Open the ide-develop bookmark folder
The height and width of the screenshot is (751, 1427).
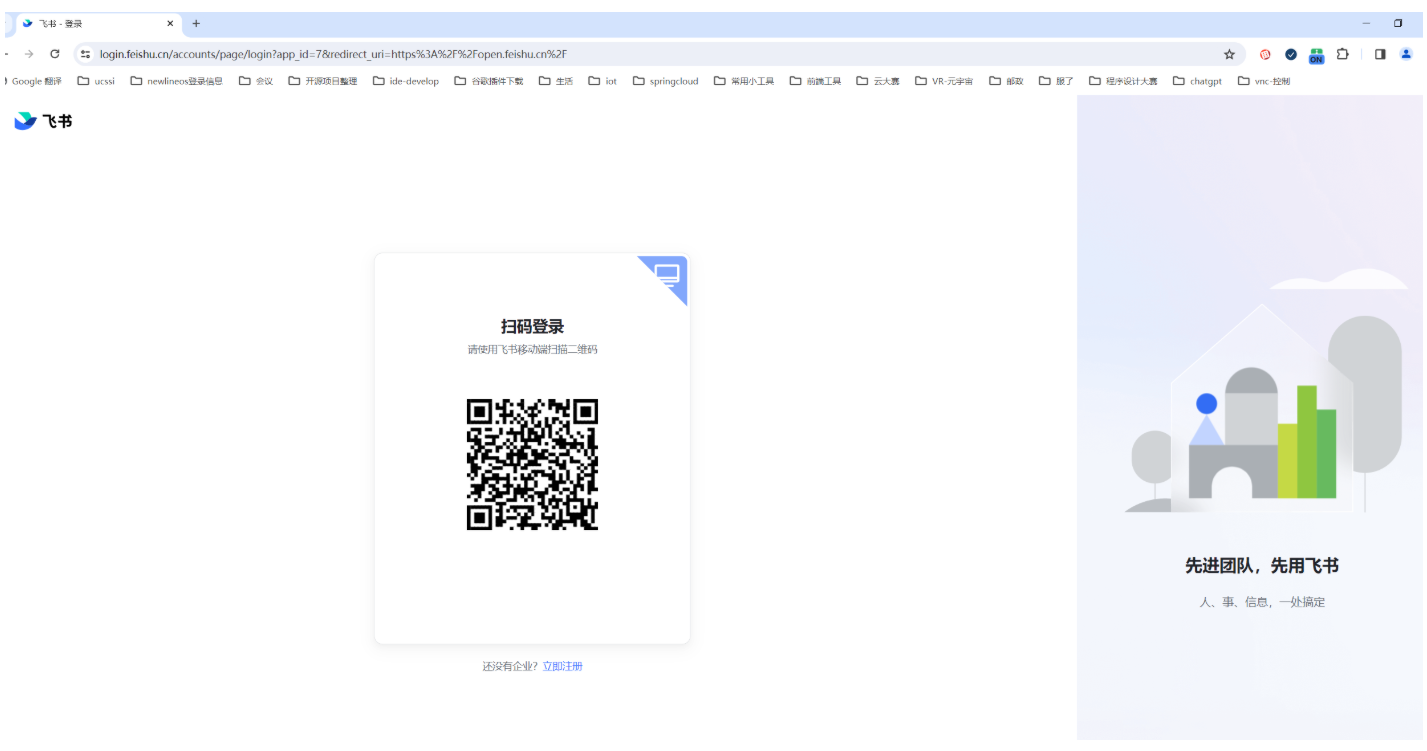406,81
